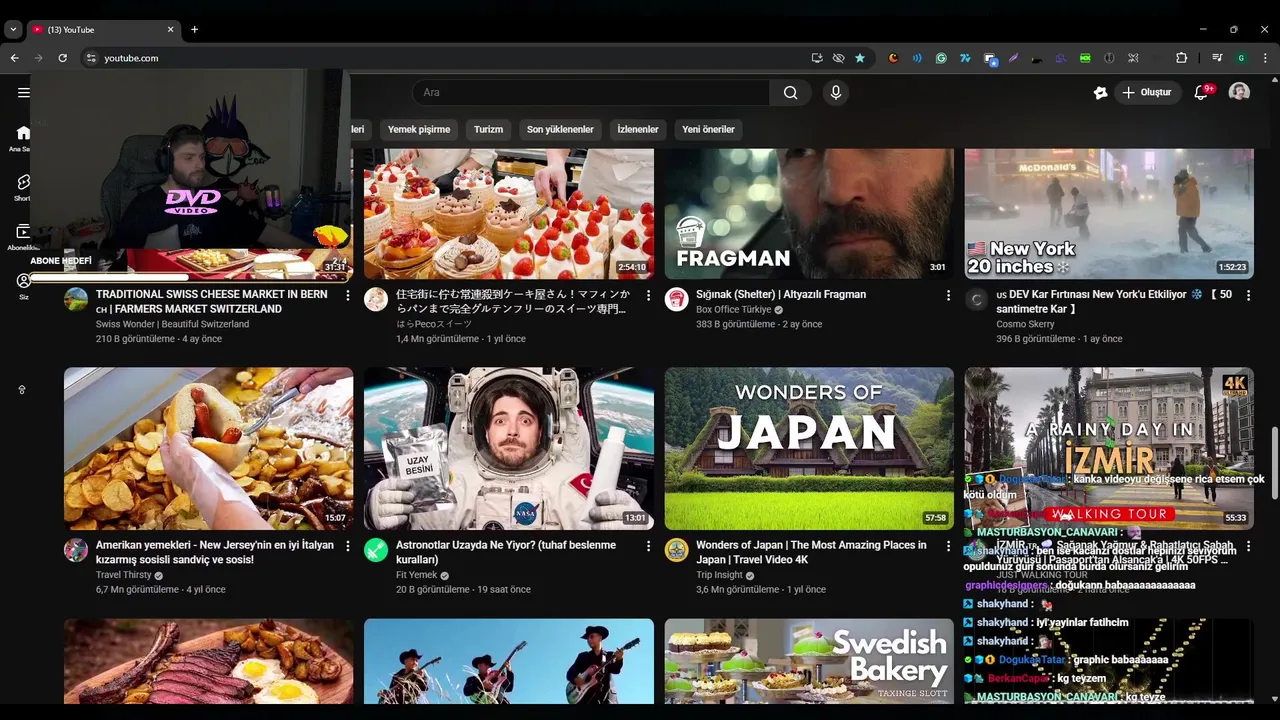Play the Wonders of Japan thumbnail
Image resolution: width=1280 pixels, height=720 pixels.
tap(809, 448)
